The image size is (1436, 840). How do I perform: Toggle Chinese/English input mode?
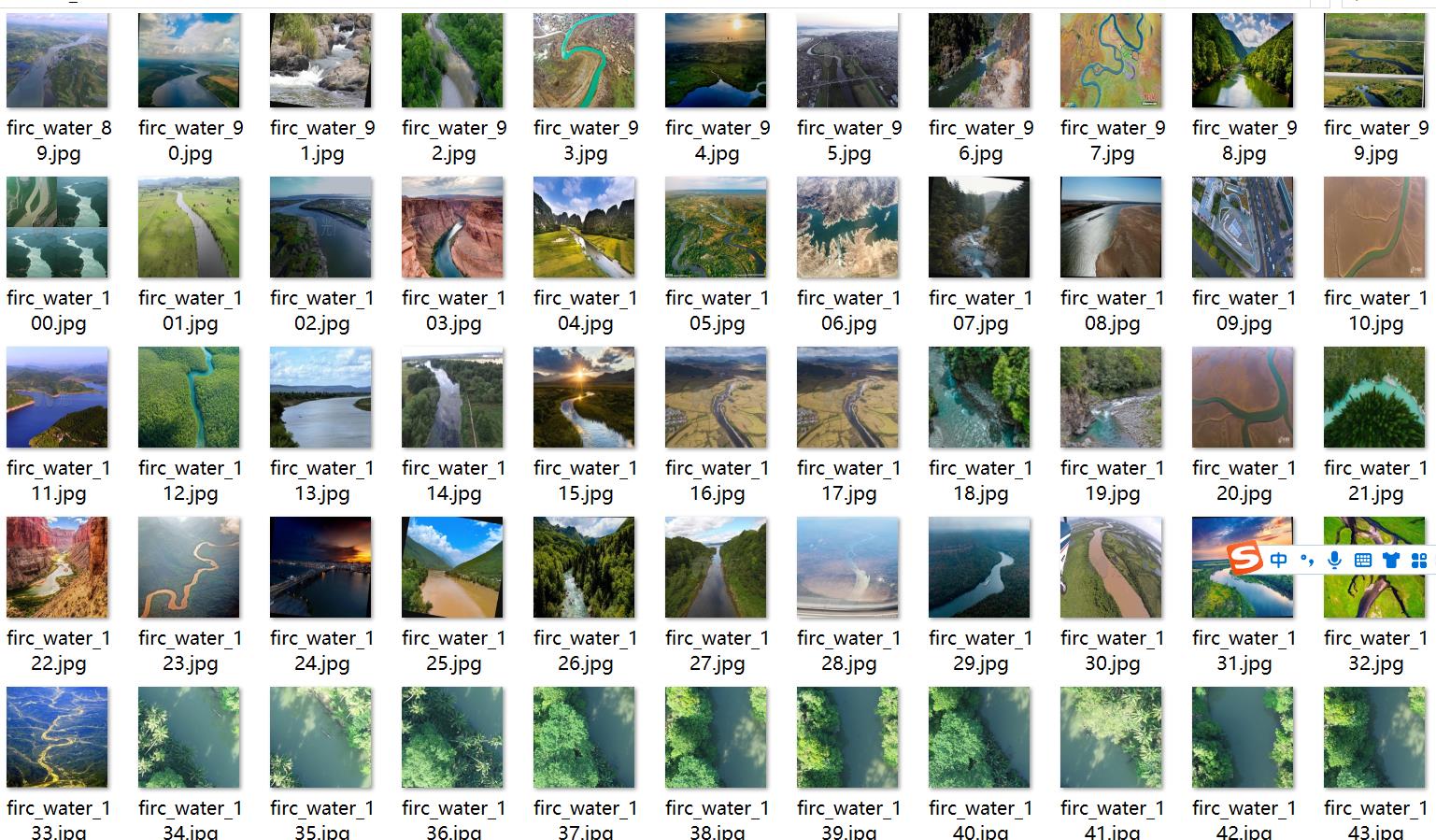(x=1279, y=560)
